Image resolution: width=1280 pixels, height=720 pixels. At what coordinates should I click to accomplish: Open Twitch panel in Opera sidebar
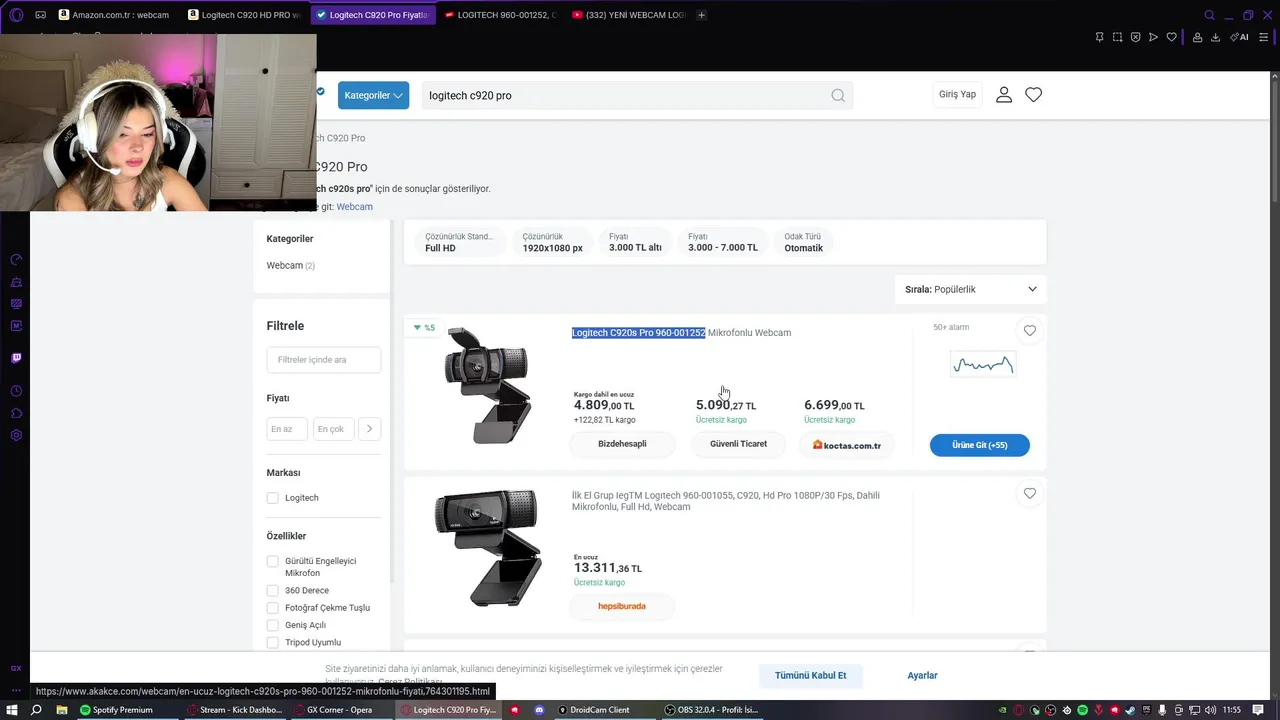click(16, 358)
